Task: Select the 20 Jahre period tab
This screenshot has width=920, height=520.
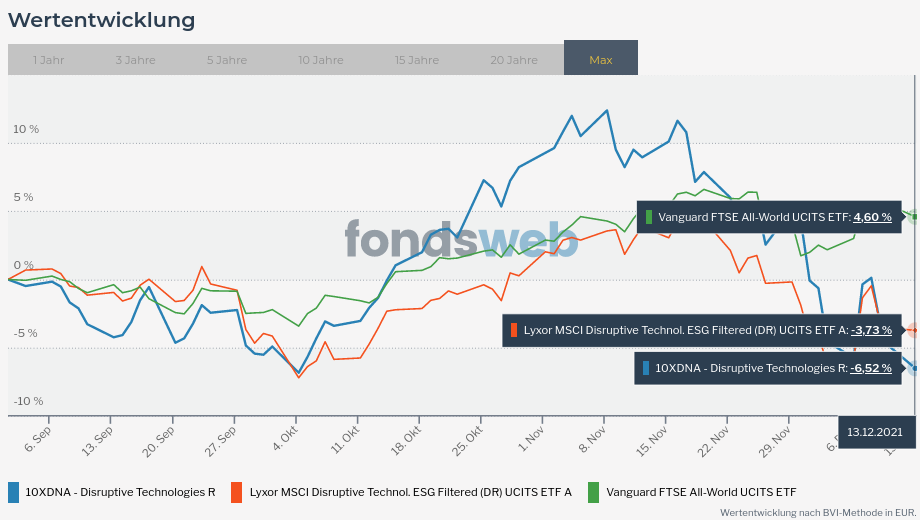Action: 513,60
